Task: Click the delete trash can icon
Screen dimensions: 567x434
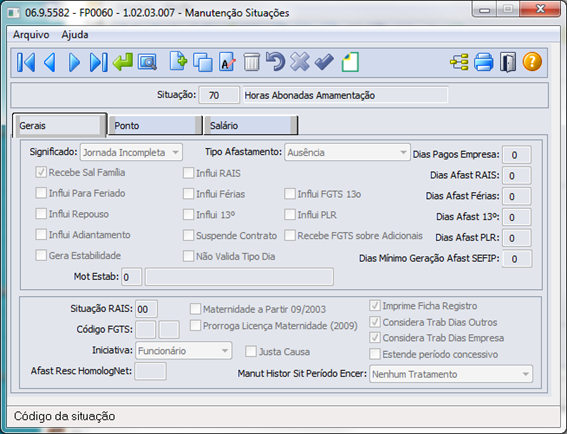Action: click(x=251, y=62)
